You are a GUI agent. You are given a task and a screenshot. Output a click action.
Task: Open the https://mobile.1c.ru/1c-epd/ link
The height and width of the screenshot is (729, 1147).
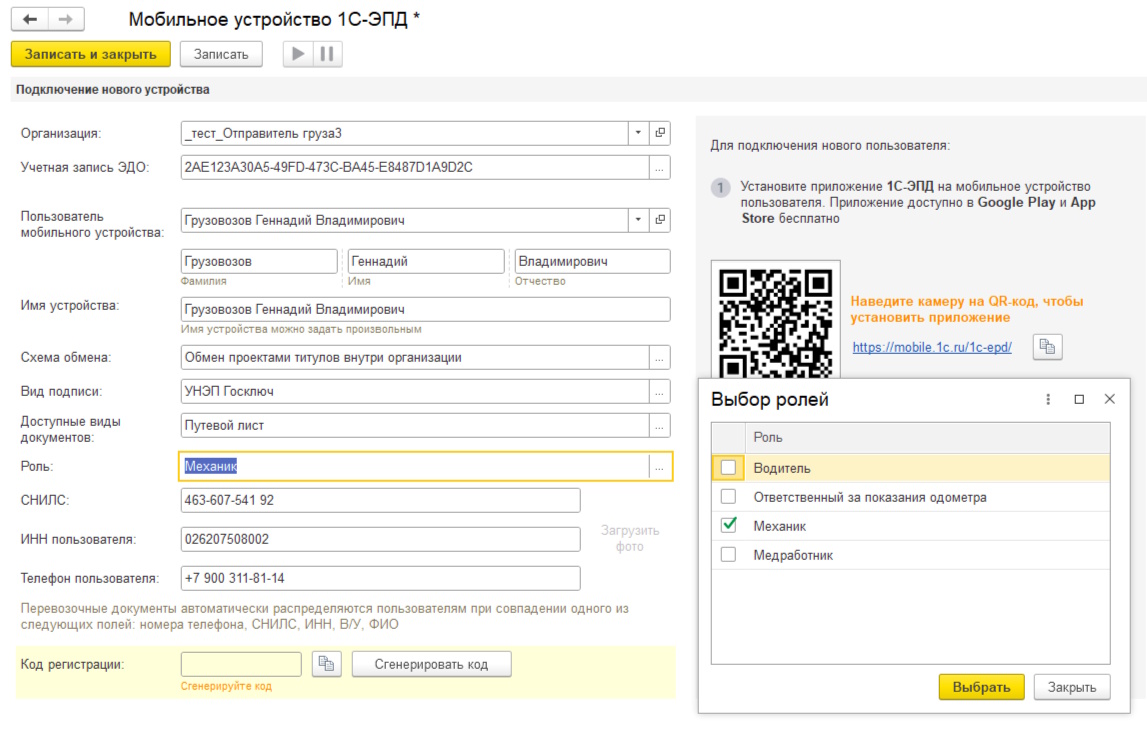click(x=932, y=347)
